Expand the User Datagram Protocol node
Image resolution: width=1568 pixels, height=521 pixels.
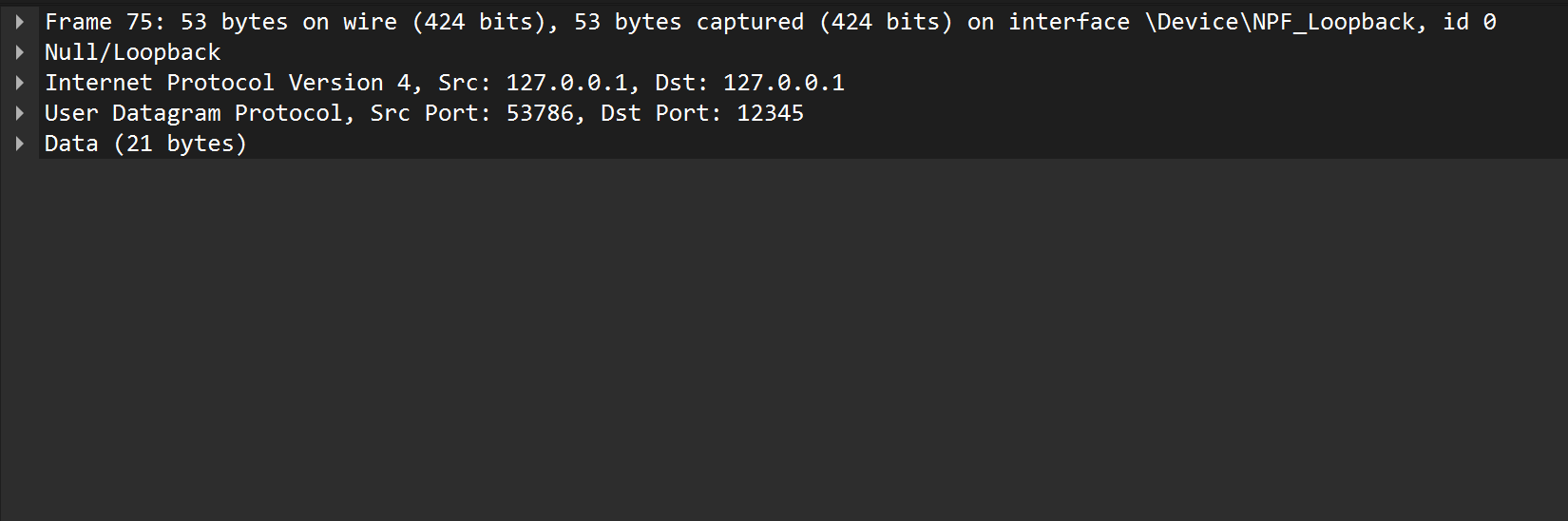click(19, 113)
